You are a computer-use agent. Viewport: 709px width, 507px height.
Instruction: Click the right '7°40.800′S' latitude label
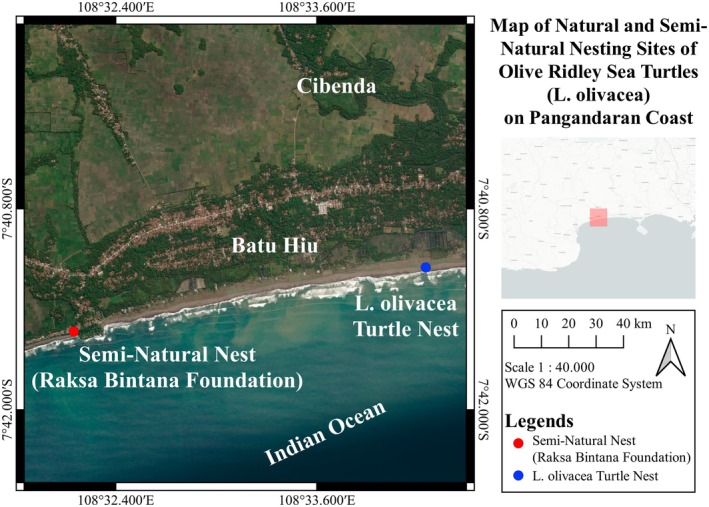point(482,209)
